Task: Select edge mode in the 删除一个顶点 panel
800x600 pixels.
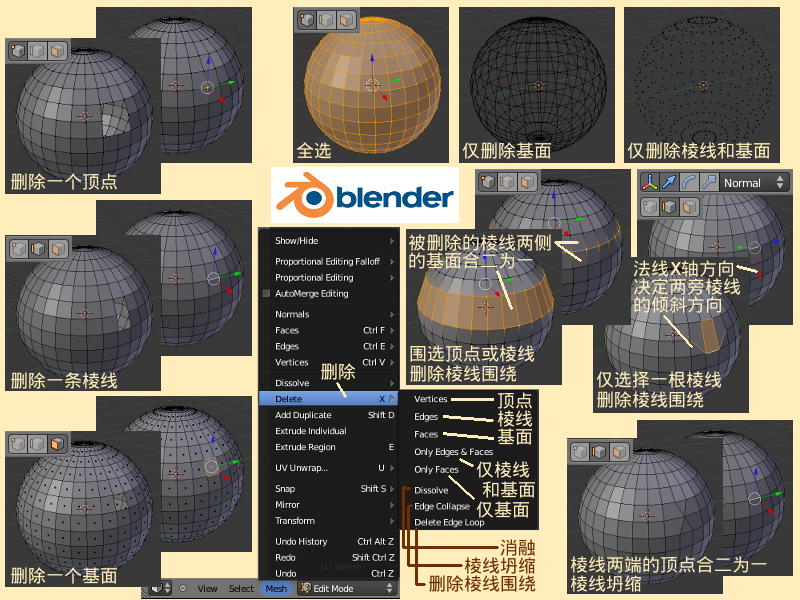Action: (x=37, y=51)
